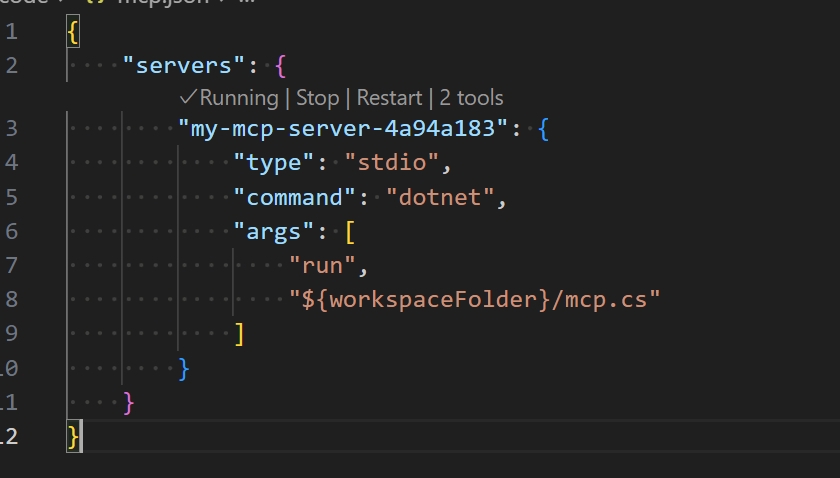This screenshot has height=478, width=840.
Task: Restart the MCP server
Action: tap(389, 97)
